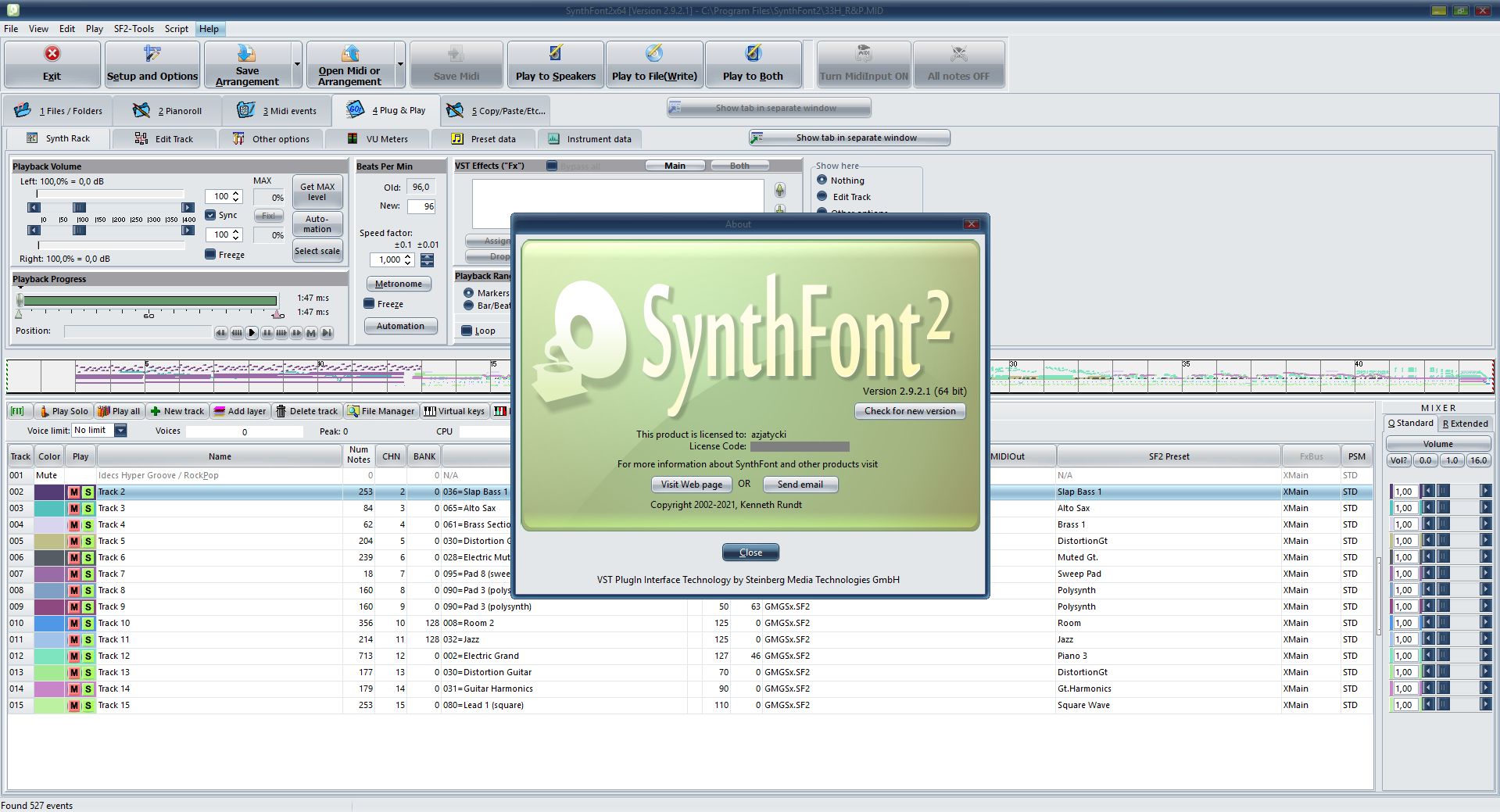Click the Add layer button

(x=240, y=411)
